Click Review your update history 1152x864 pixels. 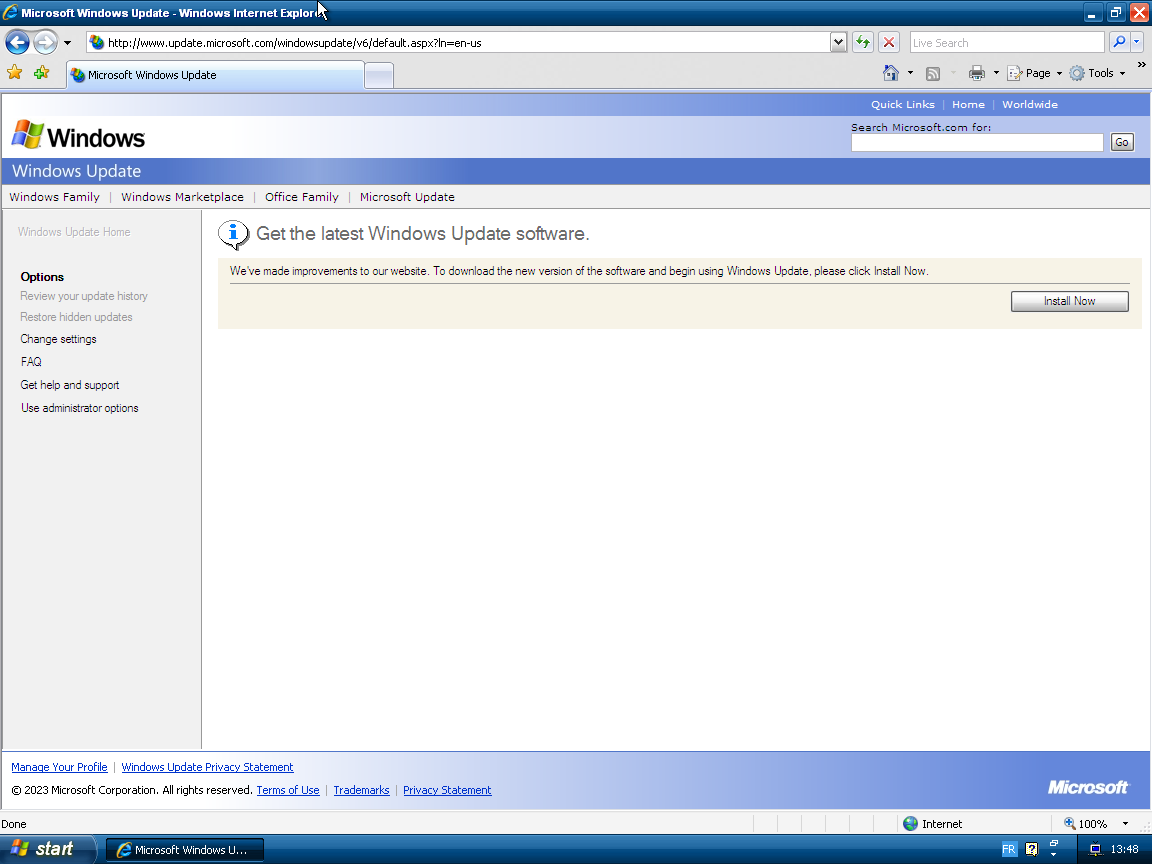pyautogui.click(x=84, y=296)
